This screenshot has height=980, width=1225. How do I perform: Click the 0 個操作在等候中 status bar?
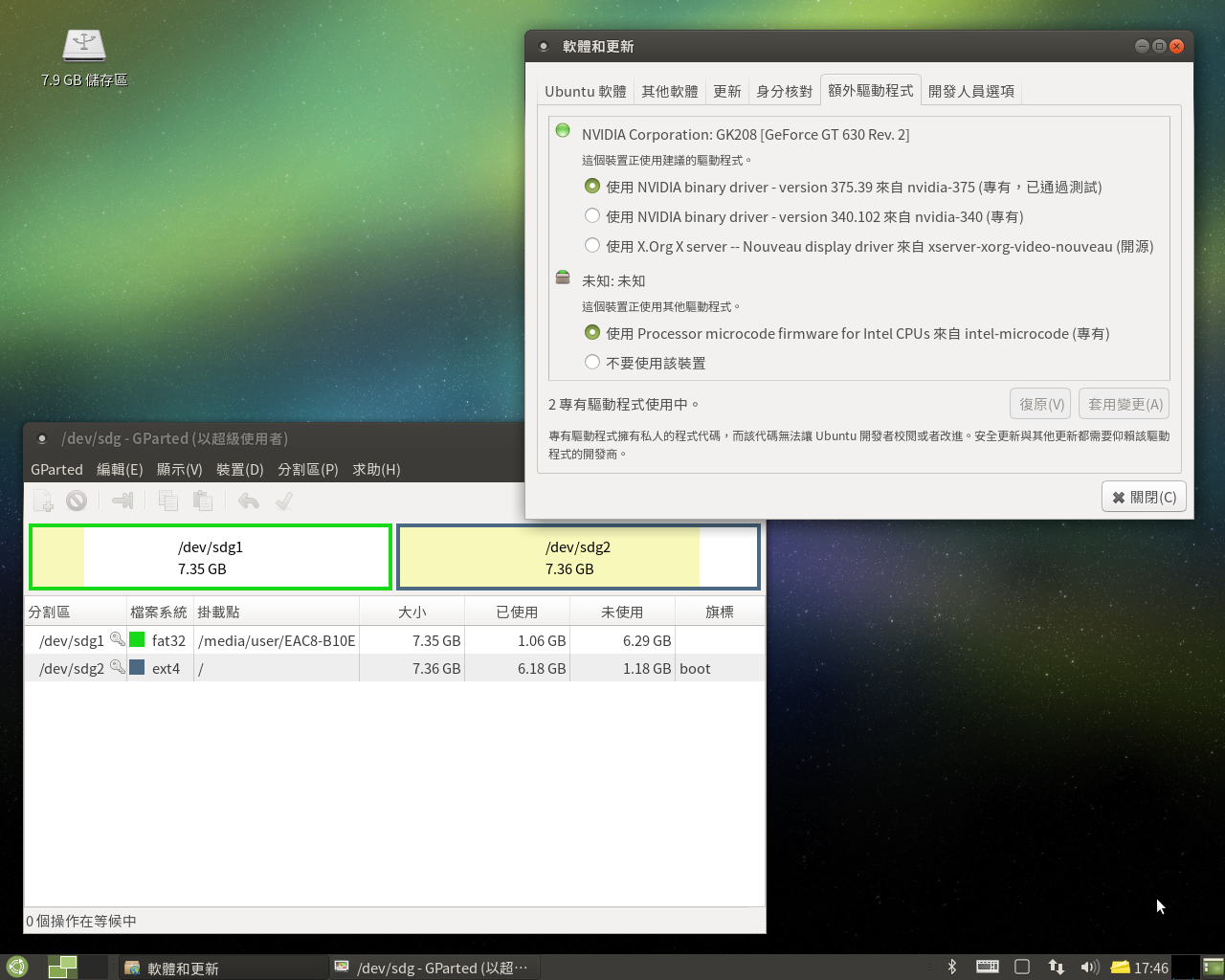(x=394, y=921)
